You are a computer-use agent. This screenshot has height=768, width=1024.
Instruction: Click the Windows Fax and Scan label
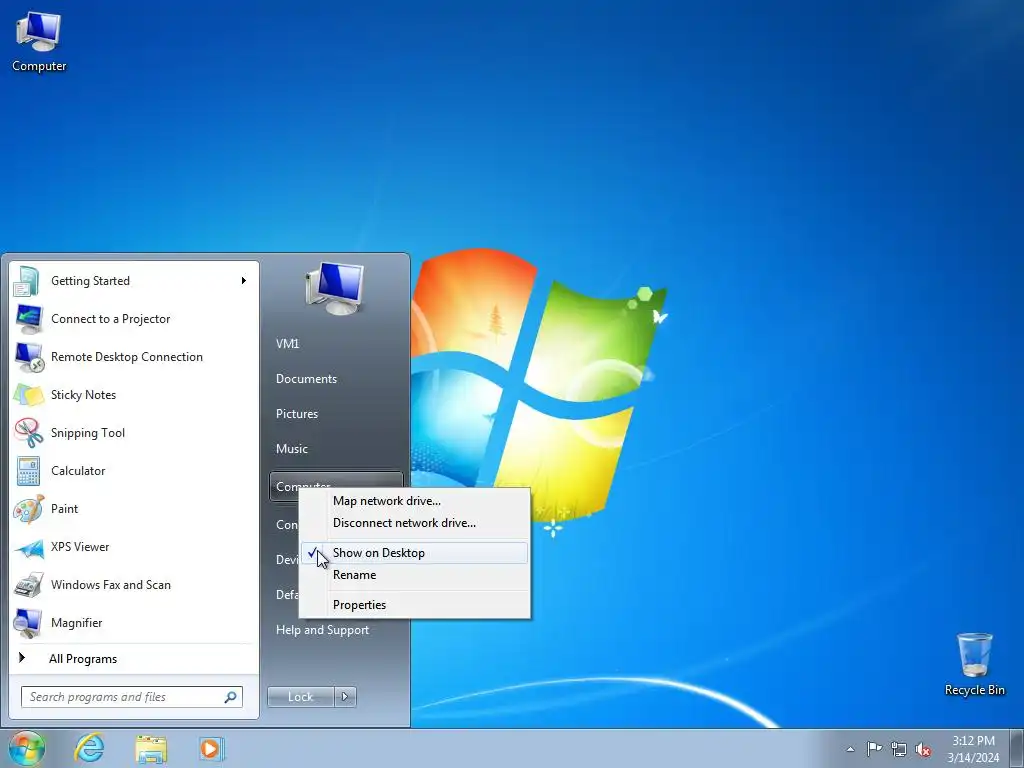pos(111,585)
